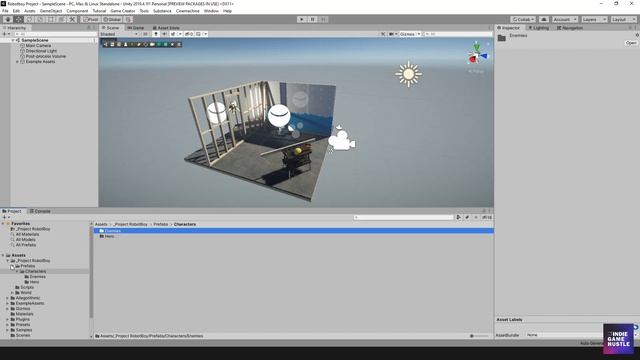Switch to the Asset Store tab
Viewport: 640px width, 360px height.
[166, 28]
